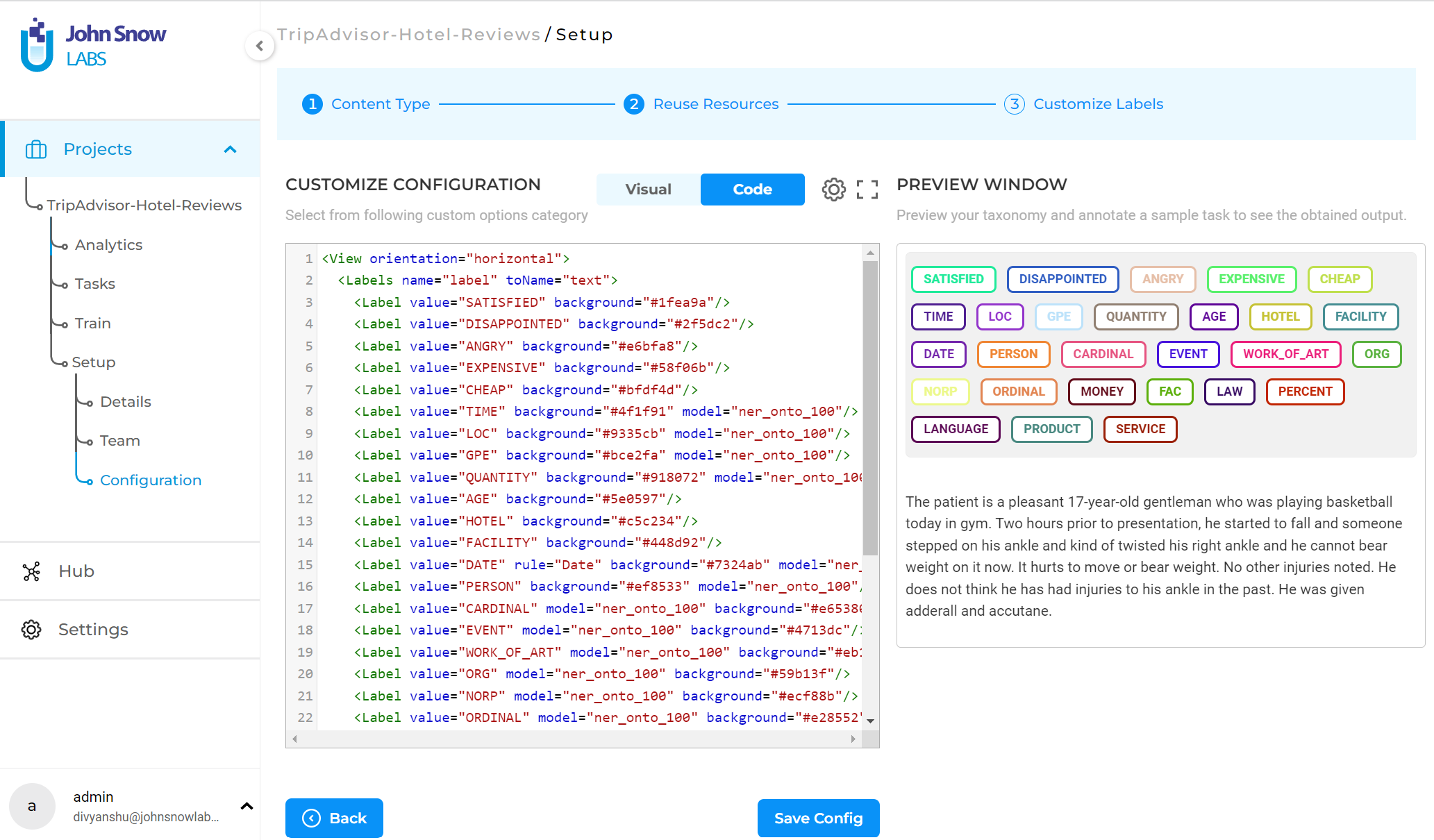Select the DATE label chip
This screenshot has height=840, width=1434.
coord(939,354)
